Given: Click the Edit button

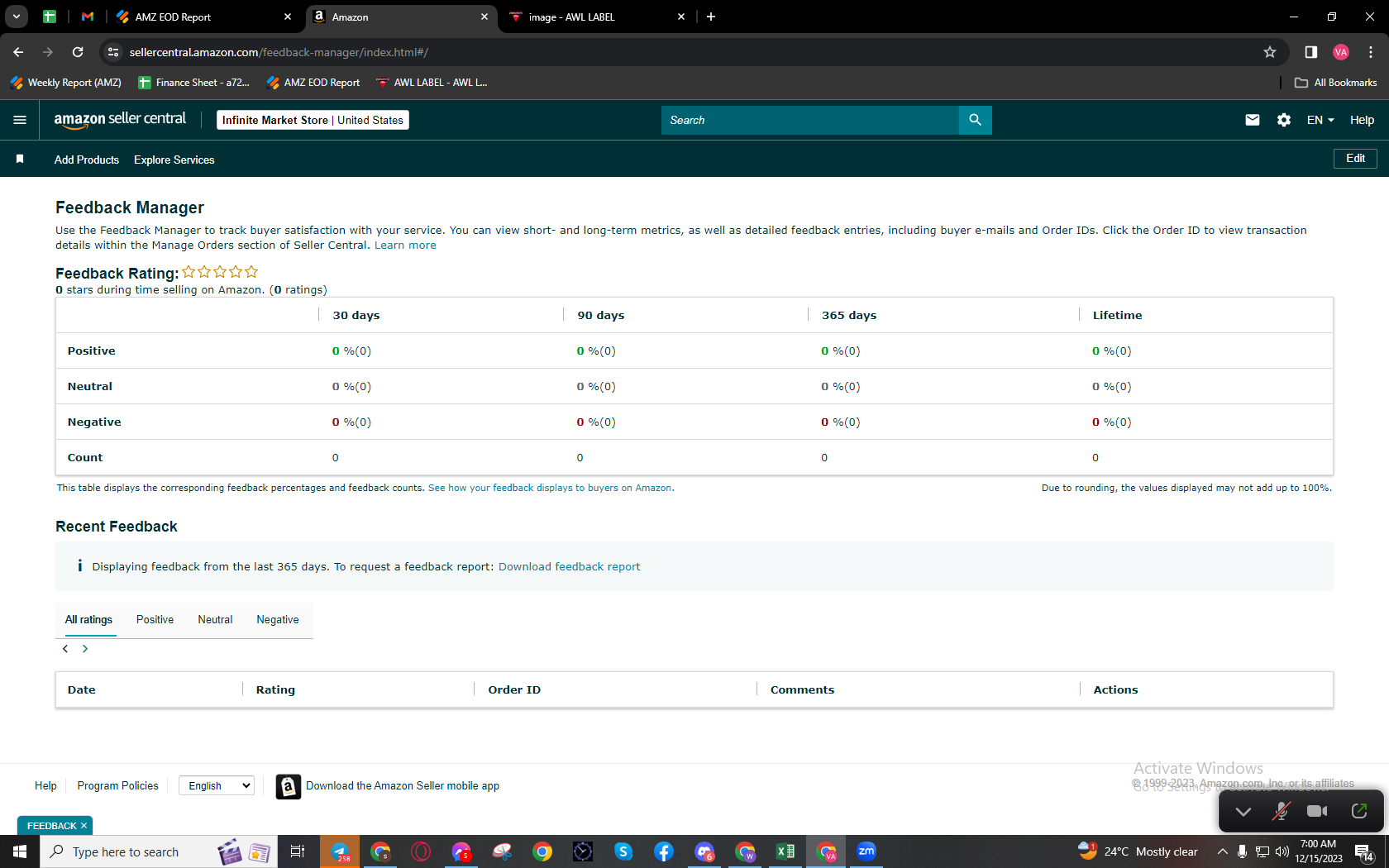Looking at the screenshot, I should 1355,158.
